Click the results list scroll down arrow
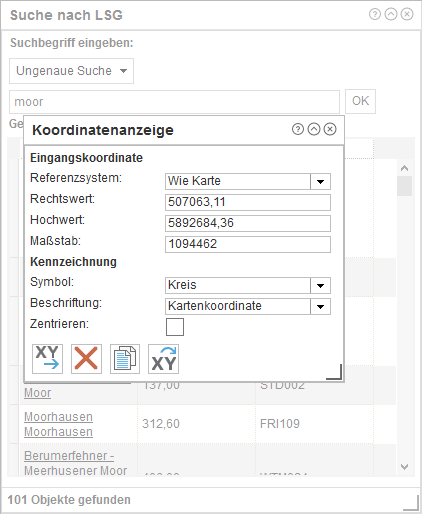Viewport: 422px width, 514px height. (x=404, y=466)
